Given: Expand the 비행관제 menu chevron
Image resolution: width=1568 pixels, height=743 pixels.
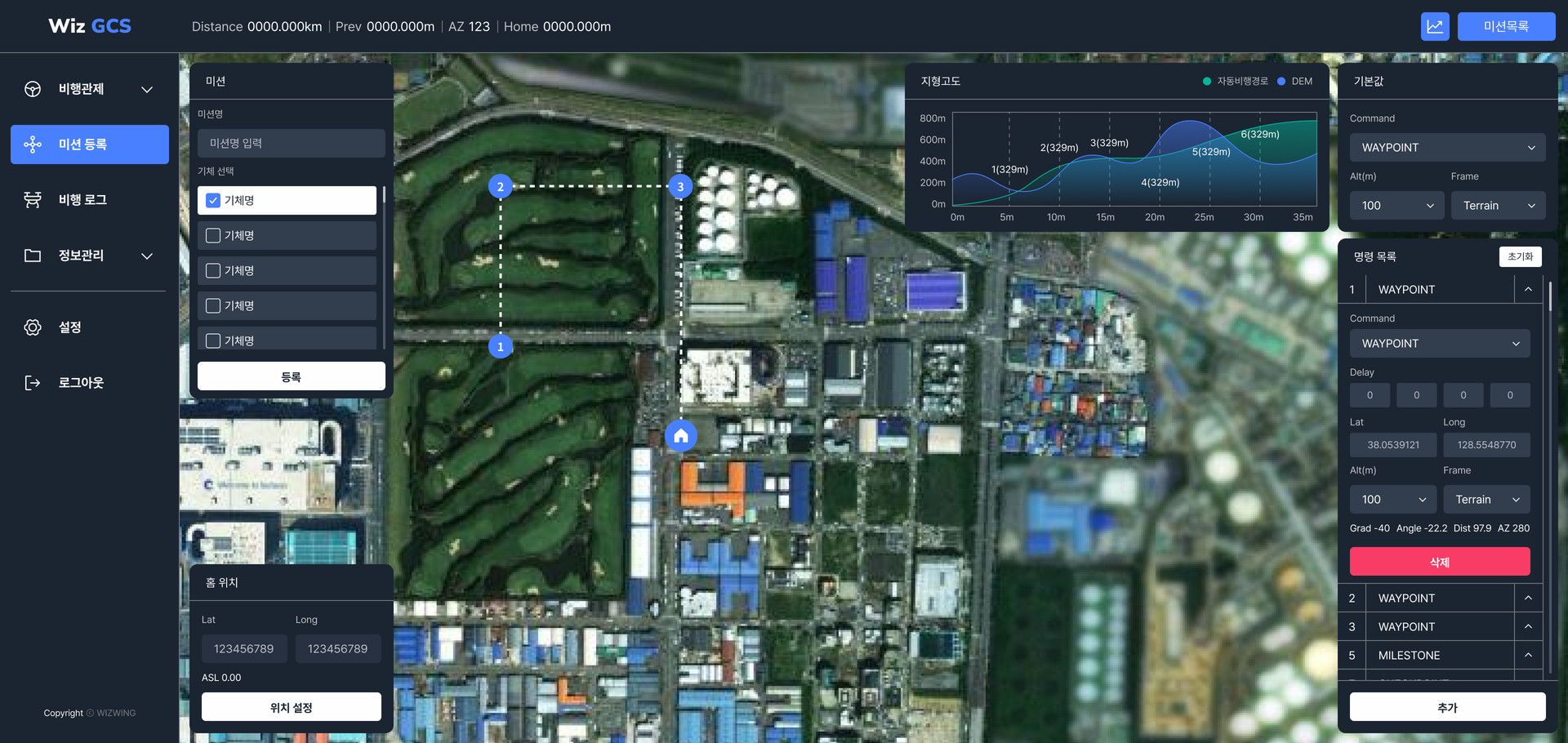Looking at the screenshot, I should [x=147, y=89].
